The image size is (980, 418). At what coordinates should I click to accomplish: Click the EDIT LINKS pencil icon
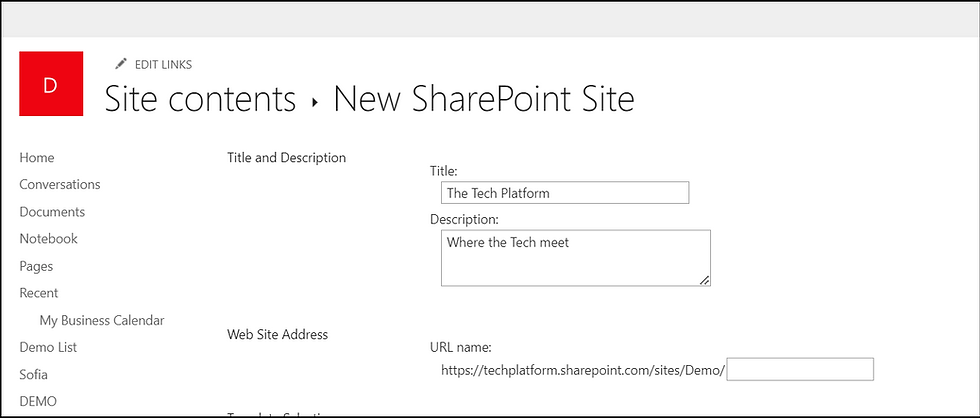click(121, 64)
